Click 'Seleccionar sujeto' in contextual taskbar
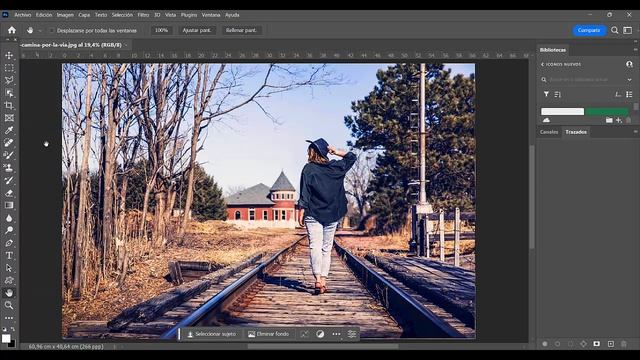Screen dimensions: 640x360 point(211,334)
